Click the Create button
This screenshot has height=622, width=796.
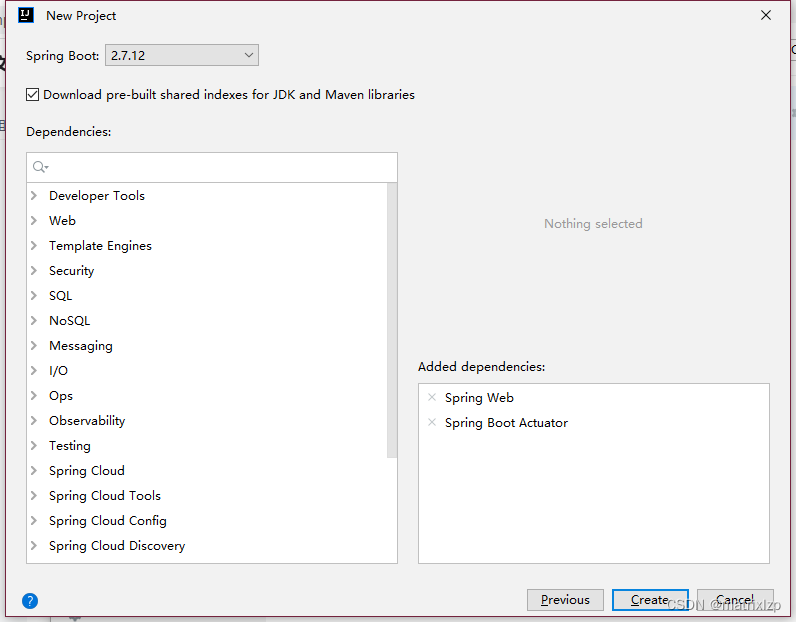tap(650, 600)
